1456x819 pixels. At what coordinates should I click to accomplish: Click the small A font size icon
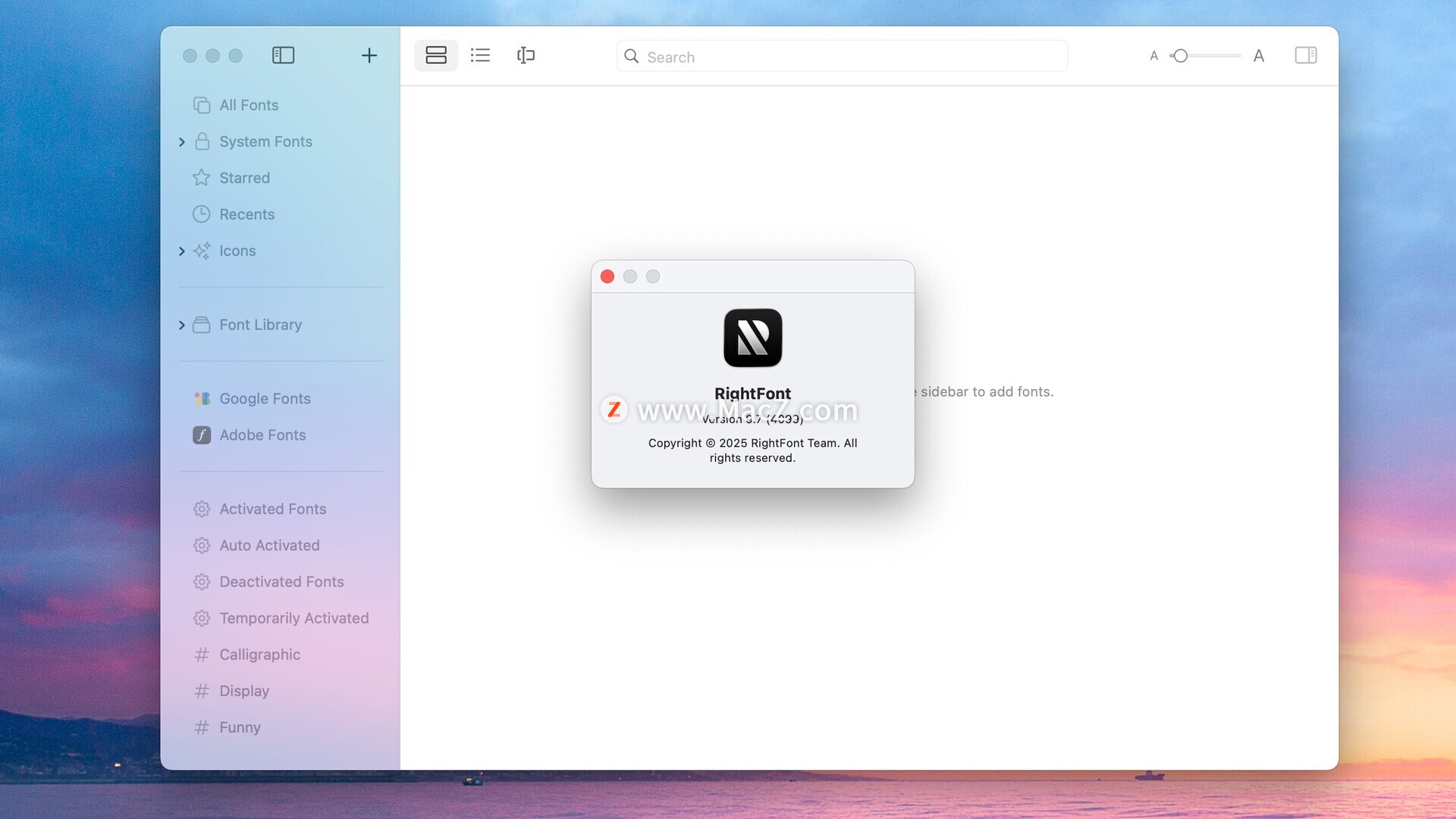click(x=1154, y=56)
